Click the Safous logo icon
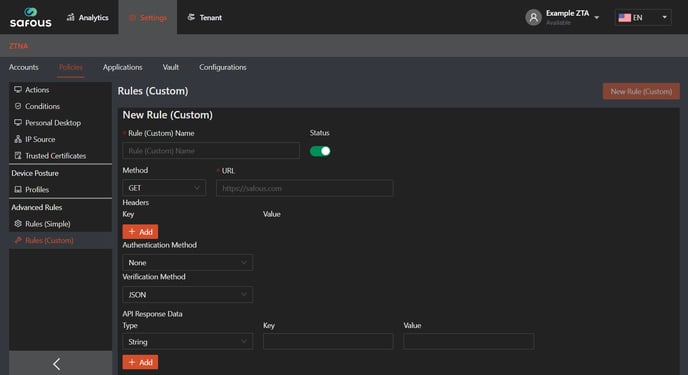Screen dimensions: 688x375 click(31, 11)
